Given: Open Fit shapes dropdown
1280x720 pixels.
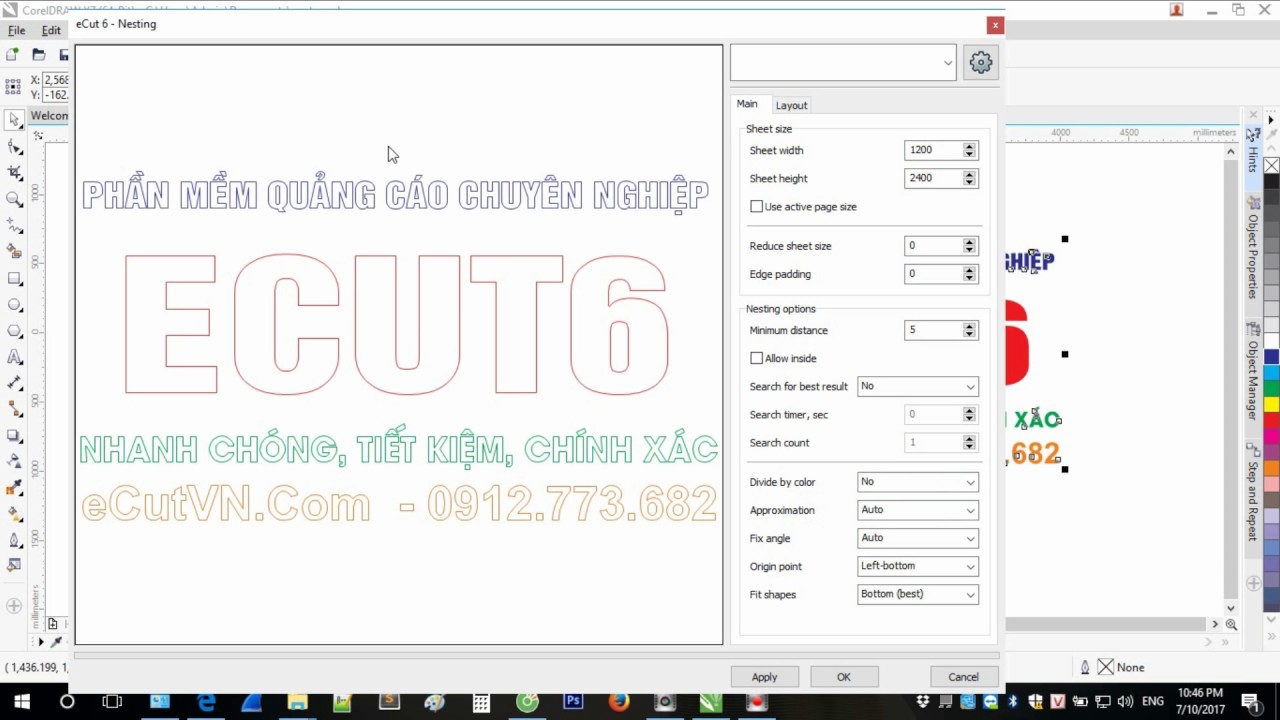Looking at the screenshot, I should pos(918,594).
